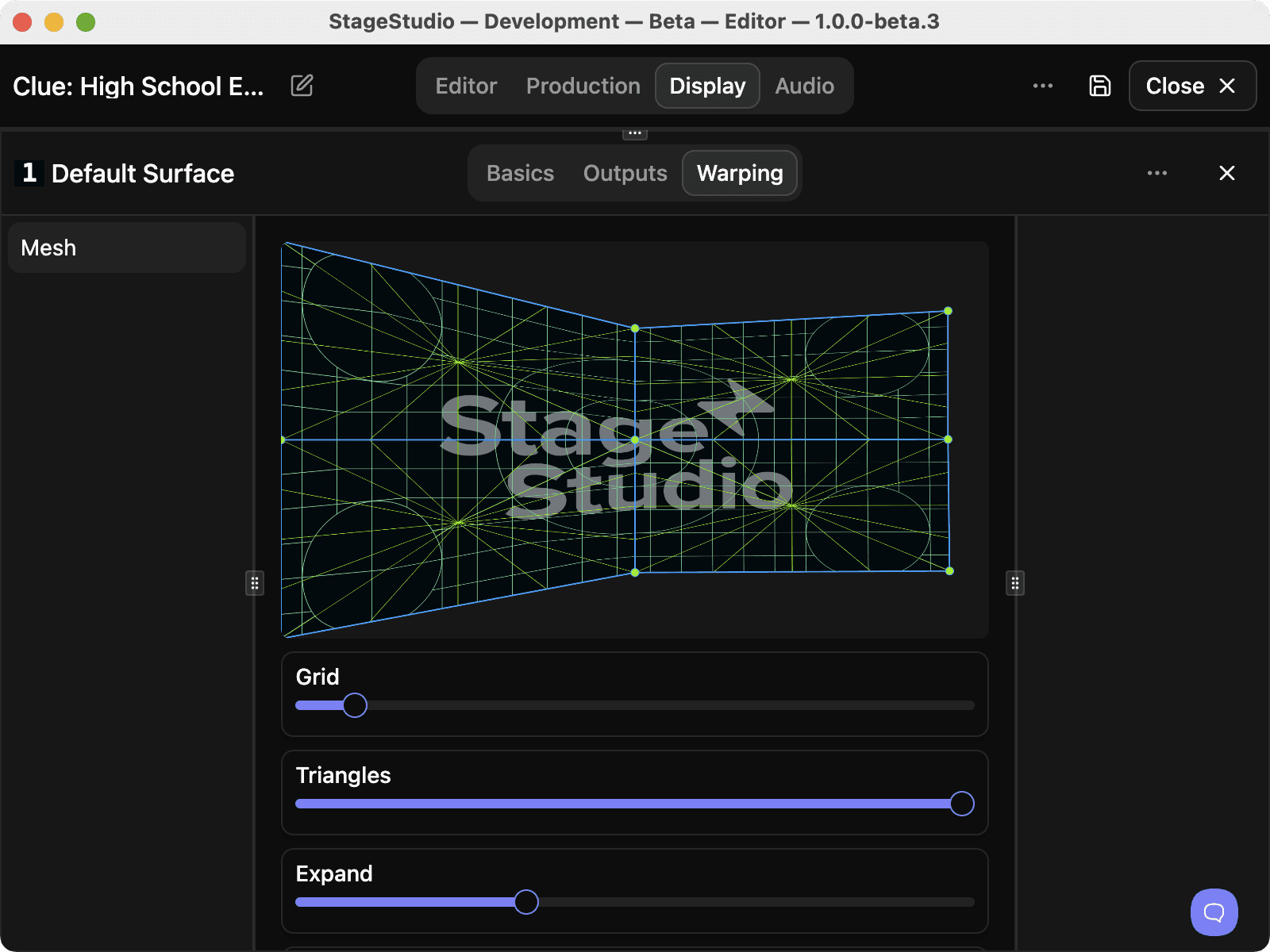Click the Triangles slider handle

click(962, 804)
